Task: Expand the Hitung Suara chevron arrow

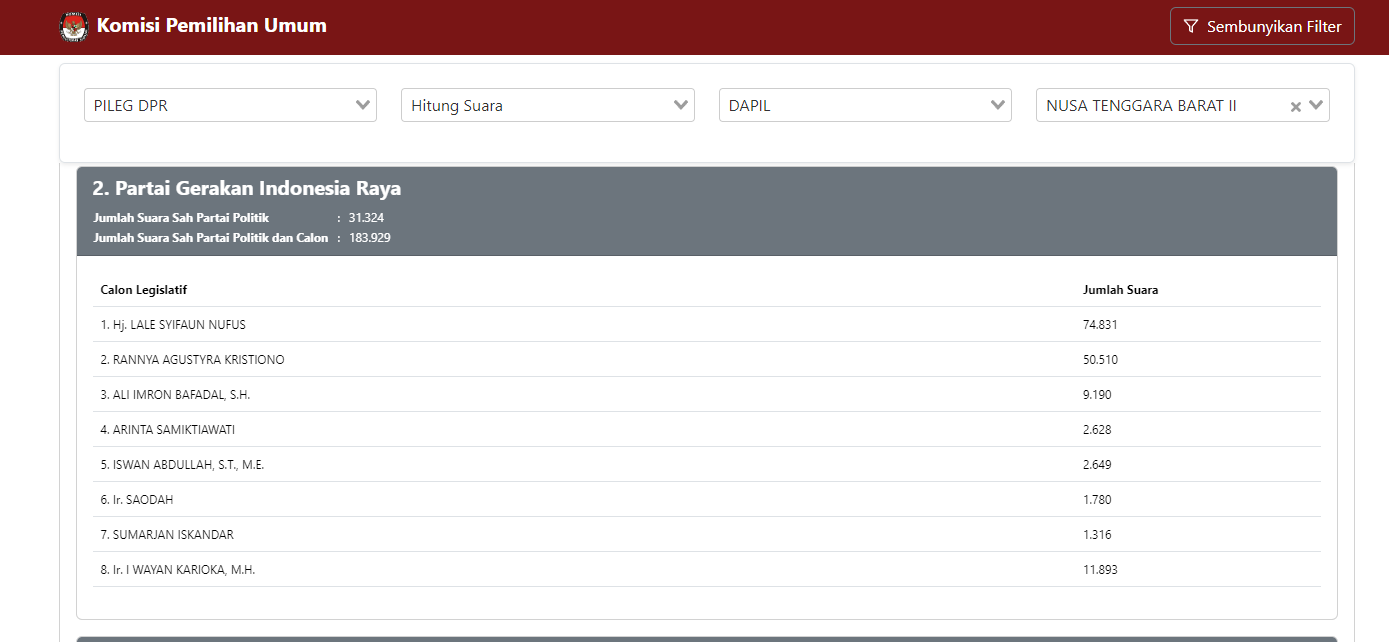Action: pos(681,105)
